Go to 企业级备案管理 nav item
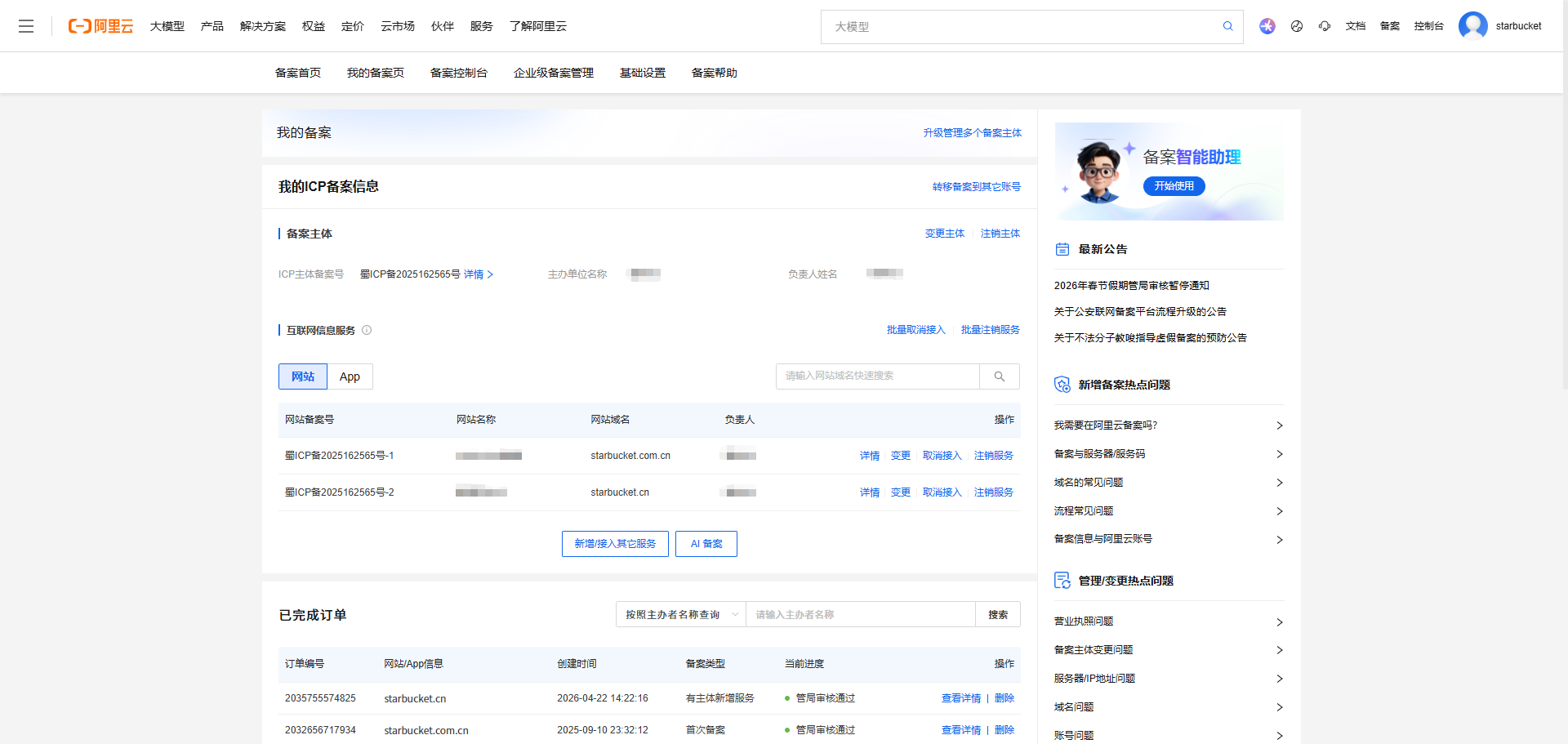 click(554, 73)
